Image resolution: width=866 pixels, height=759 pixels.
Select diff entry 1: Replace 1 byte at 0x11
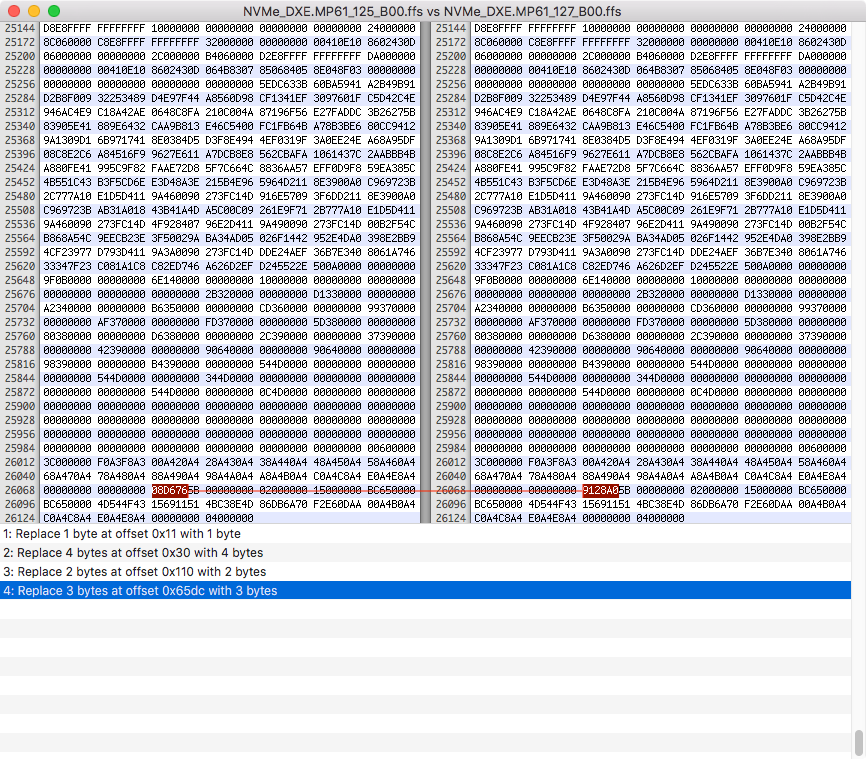(425, 534)
